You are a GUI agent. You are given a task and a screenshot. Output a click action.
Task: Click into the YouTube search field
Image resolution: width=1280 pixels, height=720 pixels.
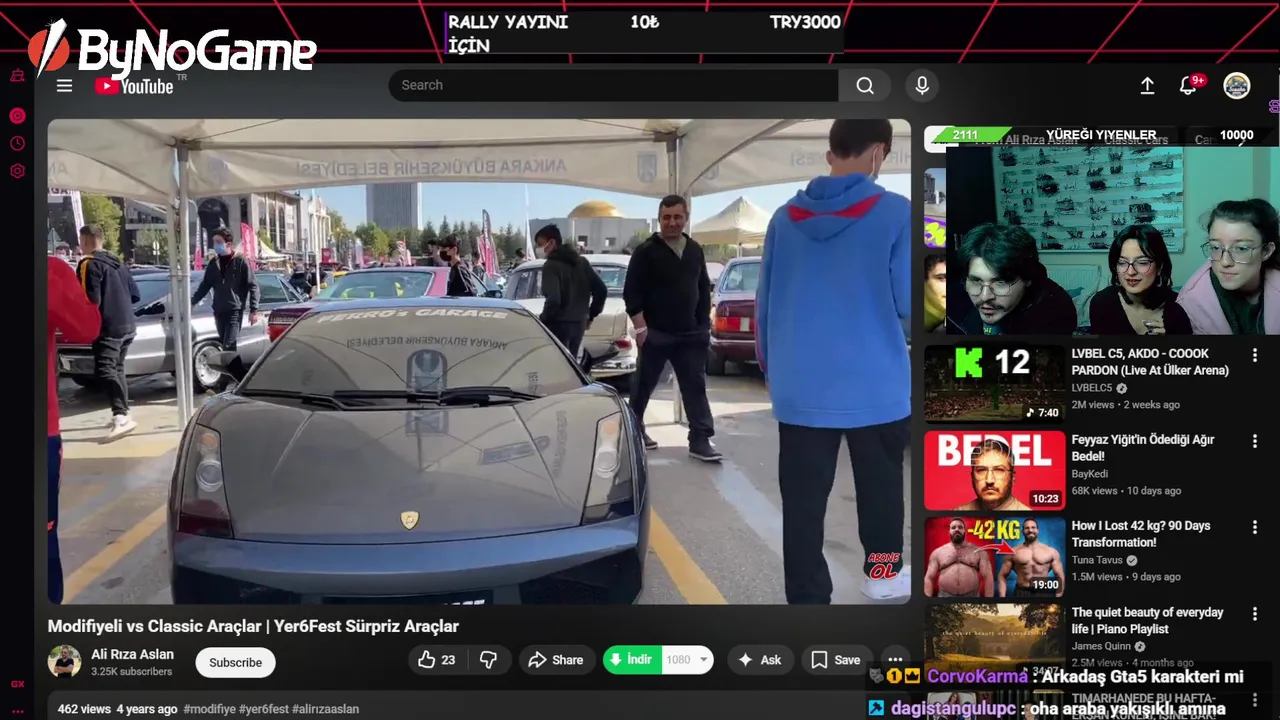[x=613, y=86]
